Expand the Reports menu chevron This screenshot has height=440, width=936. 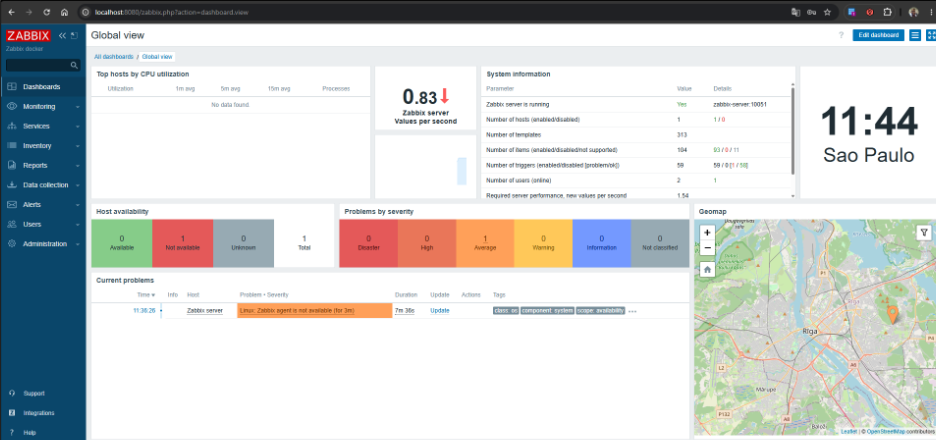(x=78, y=166)
